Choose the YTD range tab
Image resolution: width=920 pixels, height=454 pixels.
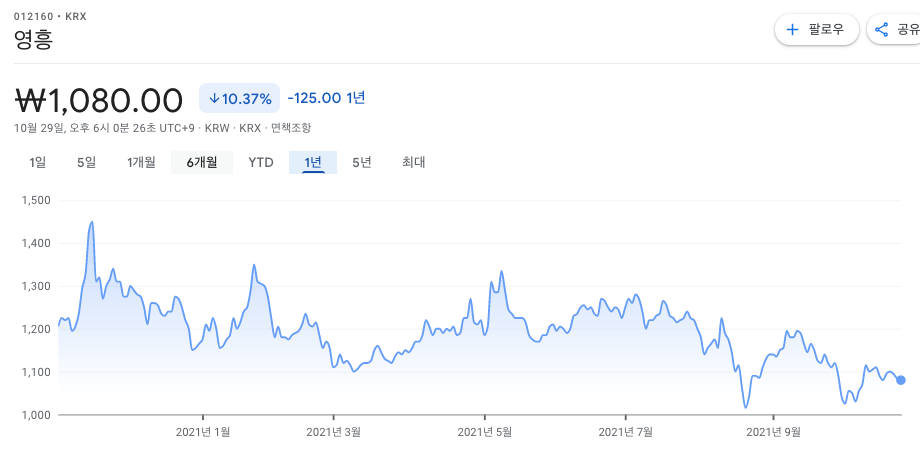[261, 162]
